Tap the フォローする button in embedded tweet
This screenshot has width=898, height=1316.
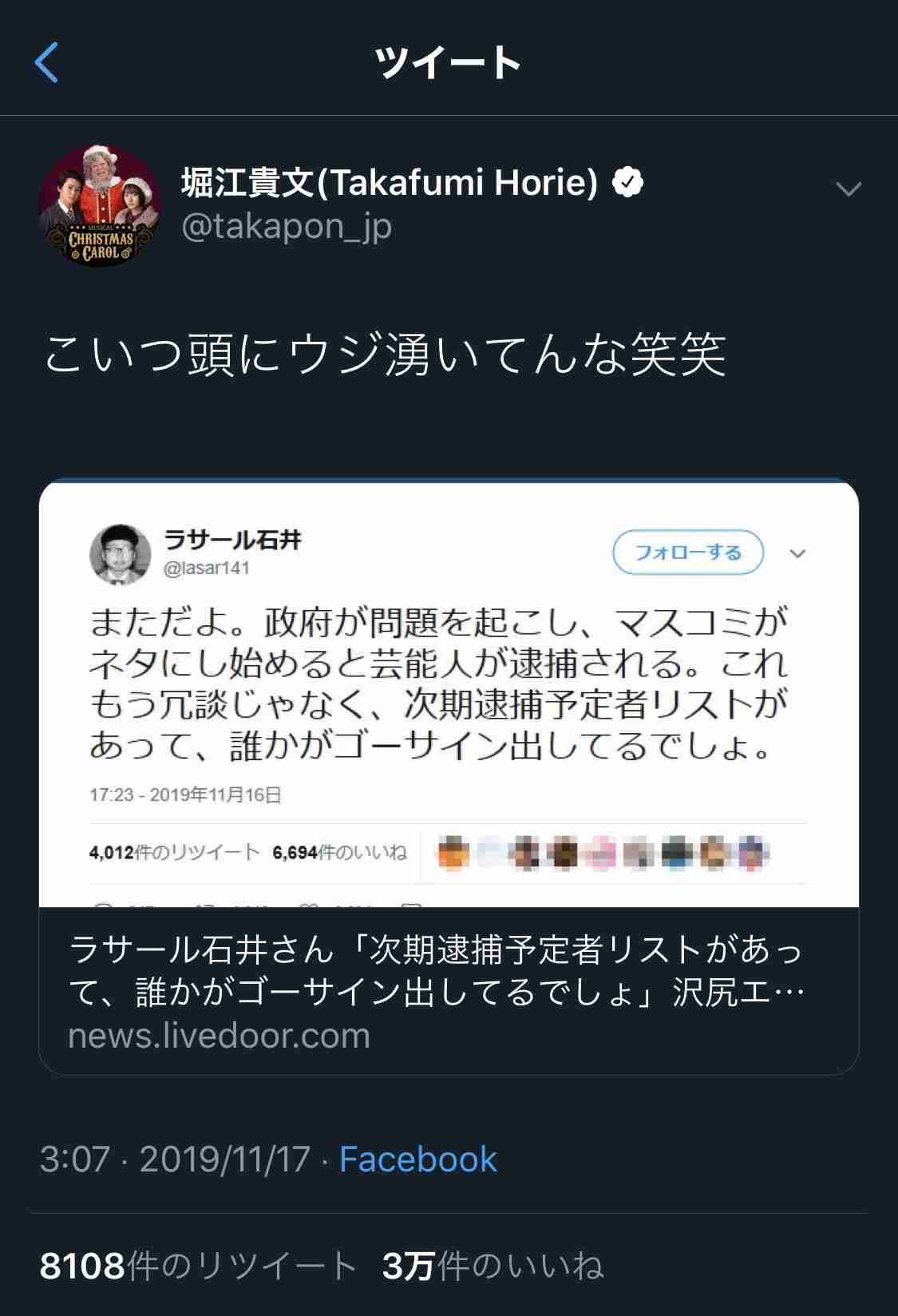point(687,553)
